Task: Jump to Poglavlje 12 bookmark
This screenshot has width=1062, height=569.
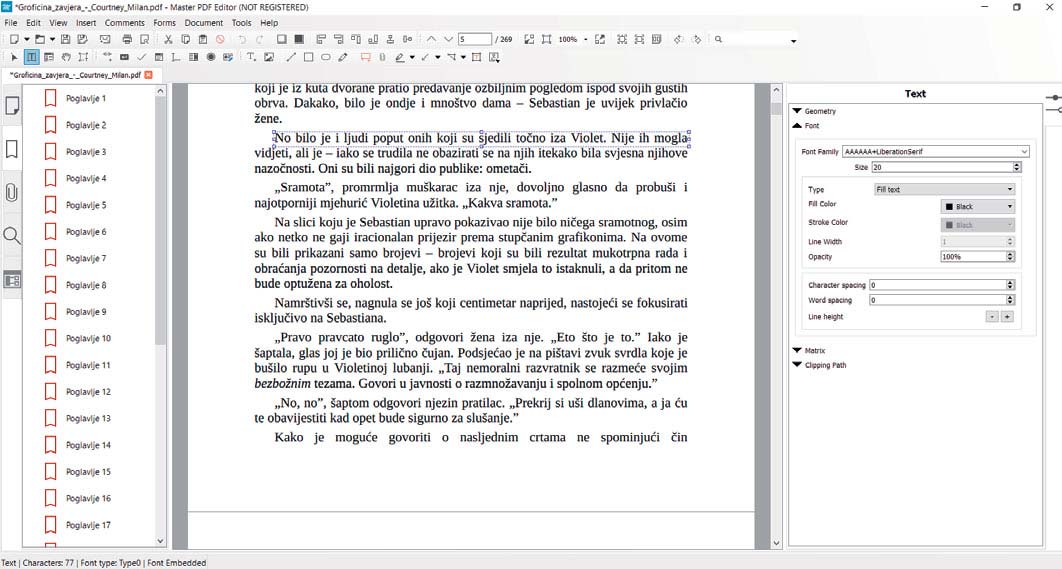Action: tap(88, 392)
